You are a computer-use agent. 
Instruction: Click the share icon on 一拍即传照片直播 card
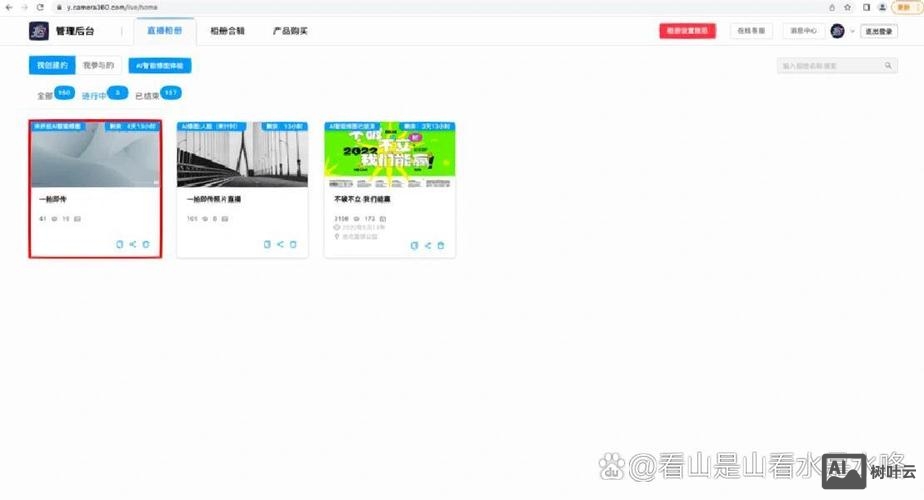(x=280, y=244)
